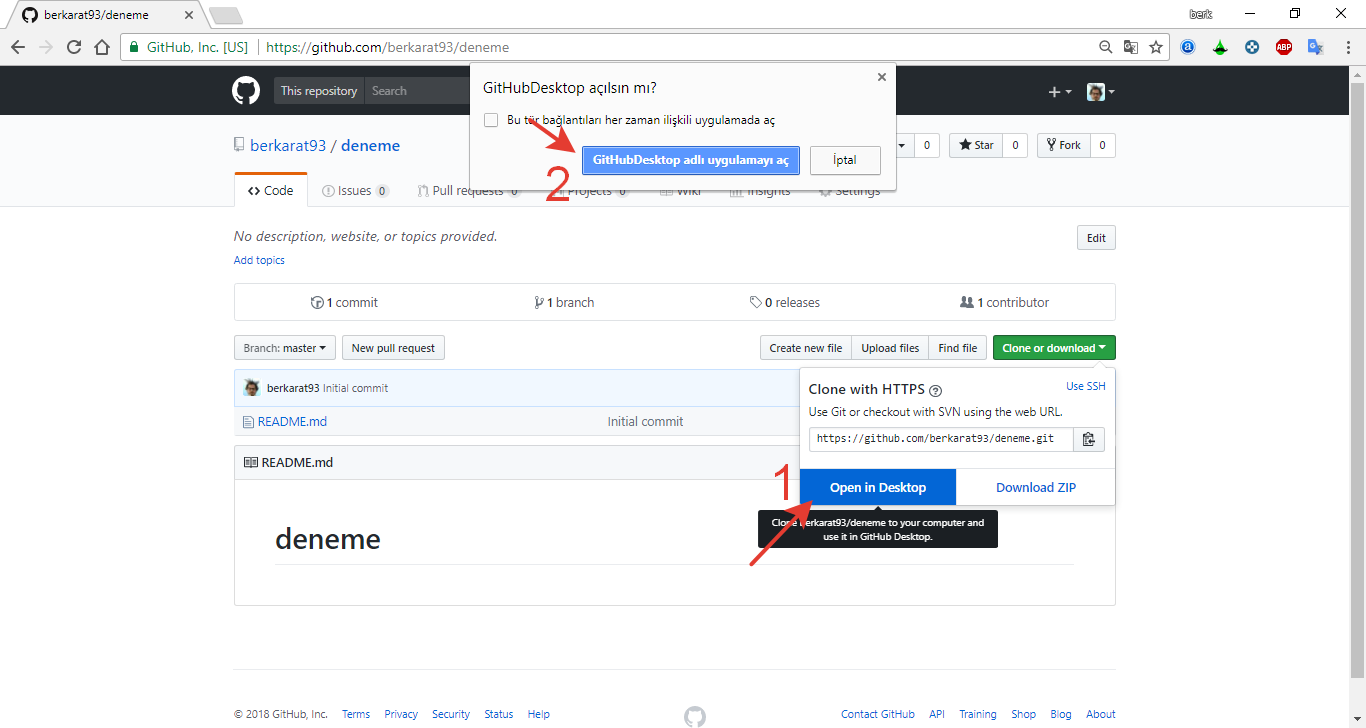Screen dimensions: 1366x728
Task: Open the Branch: master dropdown
Action: click(x=285, y=348)
